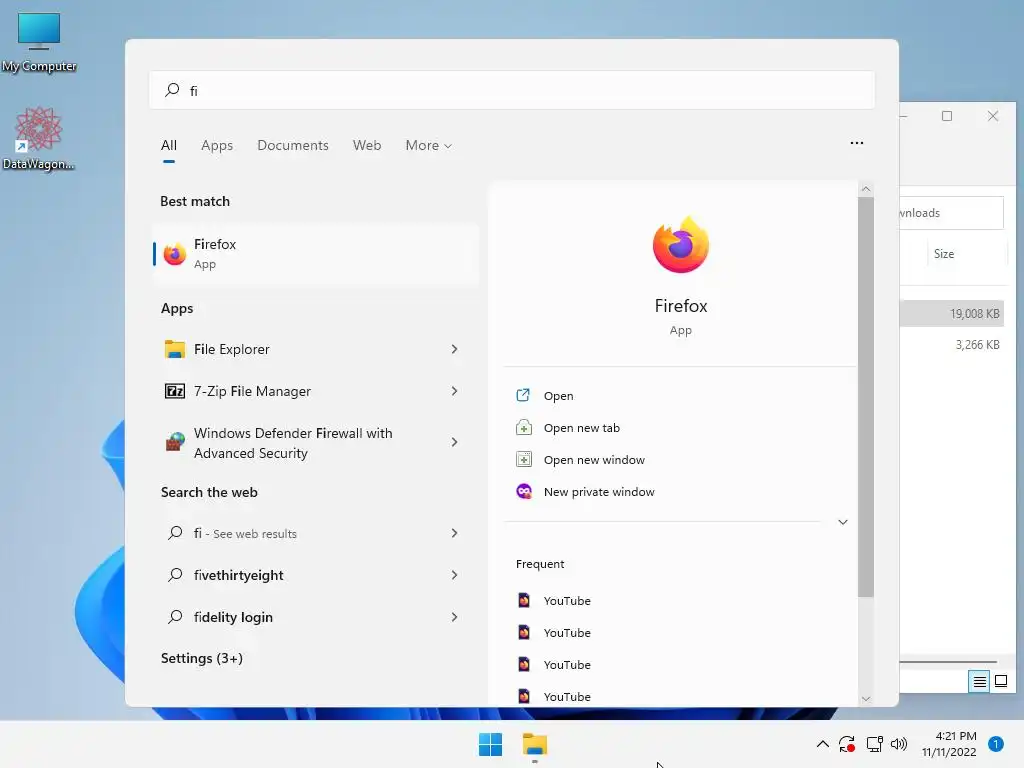Click into the search text field
This screenshot has width=1024, height=768.
[x=512, y=90]
